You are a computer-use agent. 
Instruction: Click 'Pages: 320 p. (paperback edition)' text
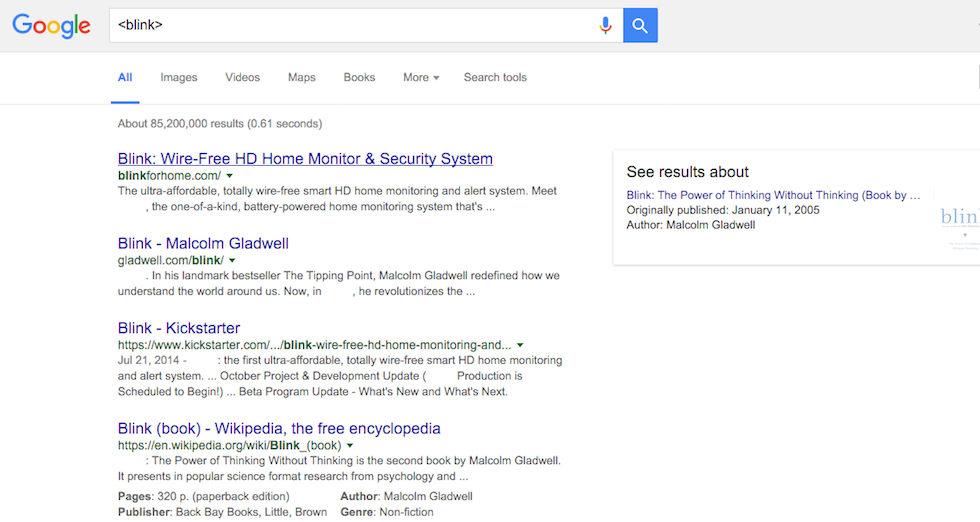point(204,496)
